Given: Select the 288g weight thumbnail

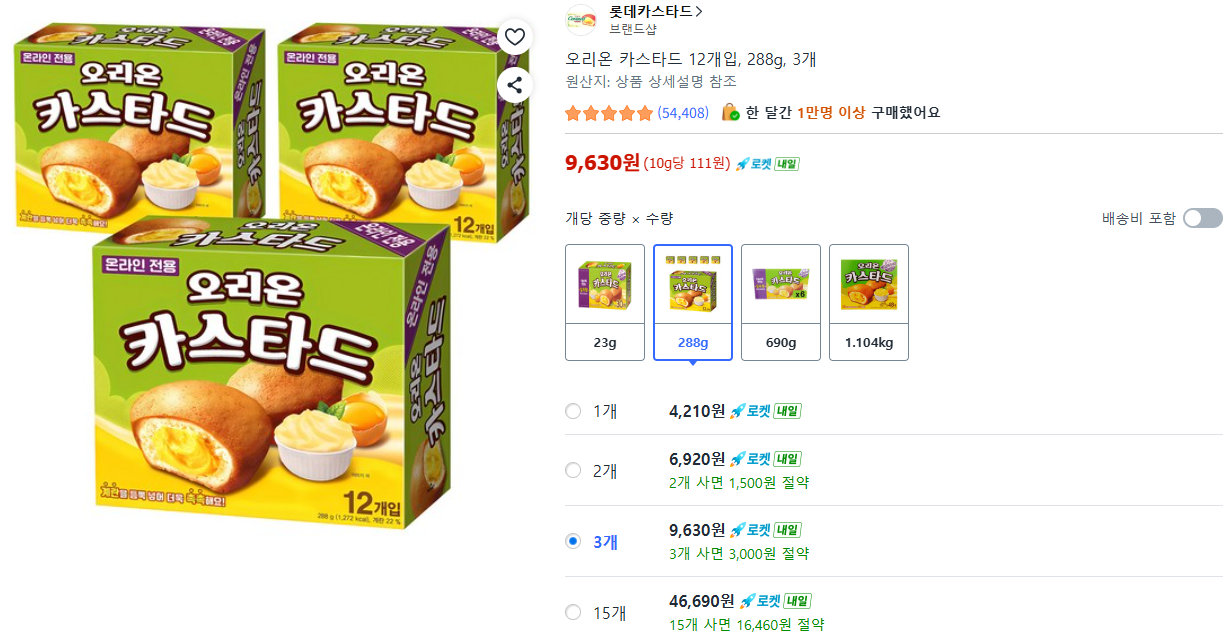Looking at the screenshot, I should coord(693,301).
